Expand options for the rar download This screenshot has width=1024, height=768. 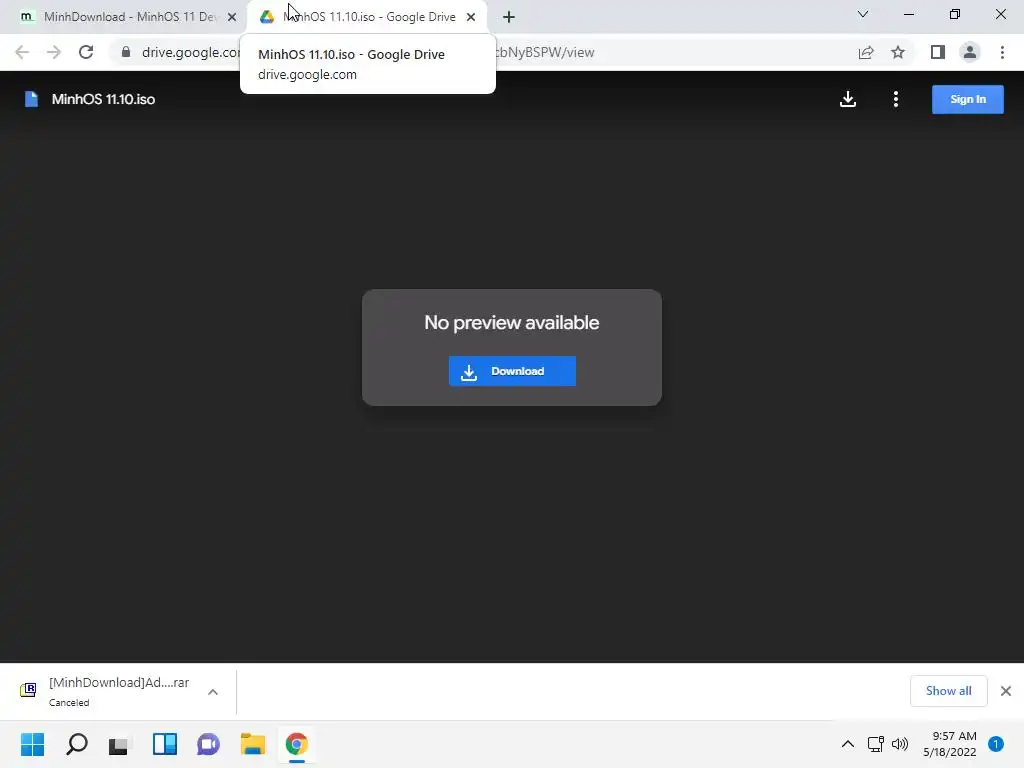(213, 692)
